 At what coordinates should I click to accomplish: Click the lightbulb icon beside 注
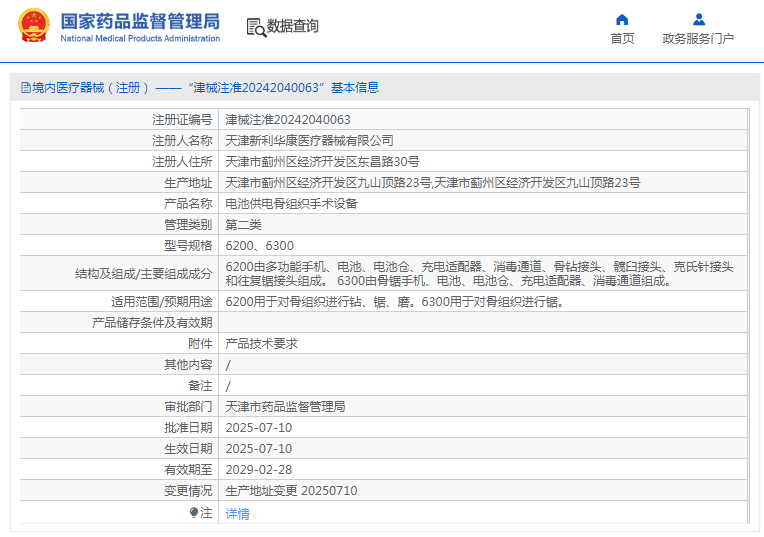click(194, 513)
